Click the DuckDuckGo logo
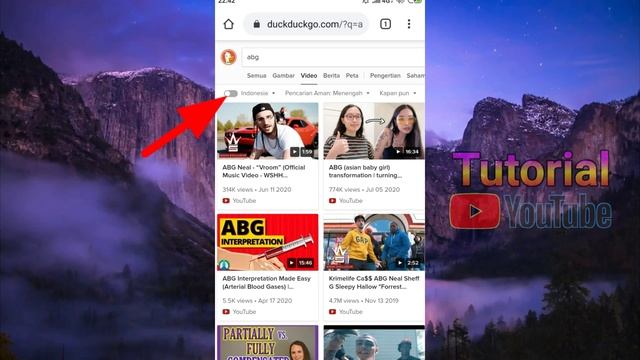This screenshot has height=360, width=640. pos(229,57)
